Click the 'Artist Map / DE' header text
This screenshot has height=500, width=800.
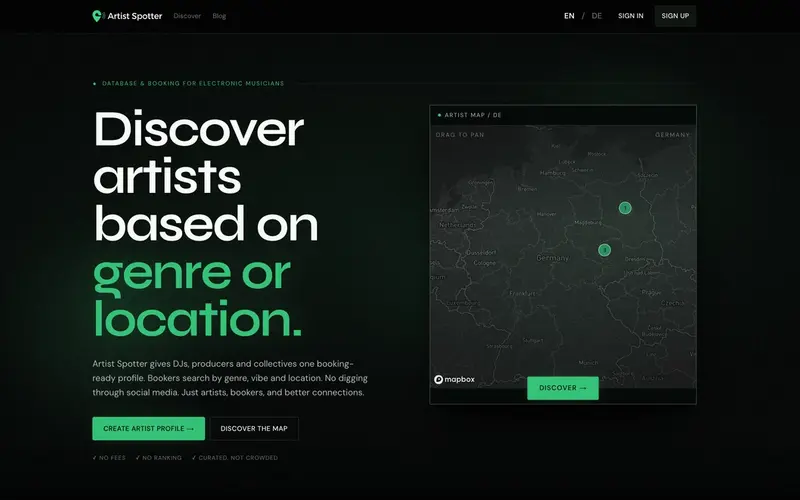pos(473,115)
